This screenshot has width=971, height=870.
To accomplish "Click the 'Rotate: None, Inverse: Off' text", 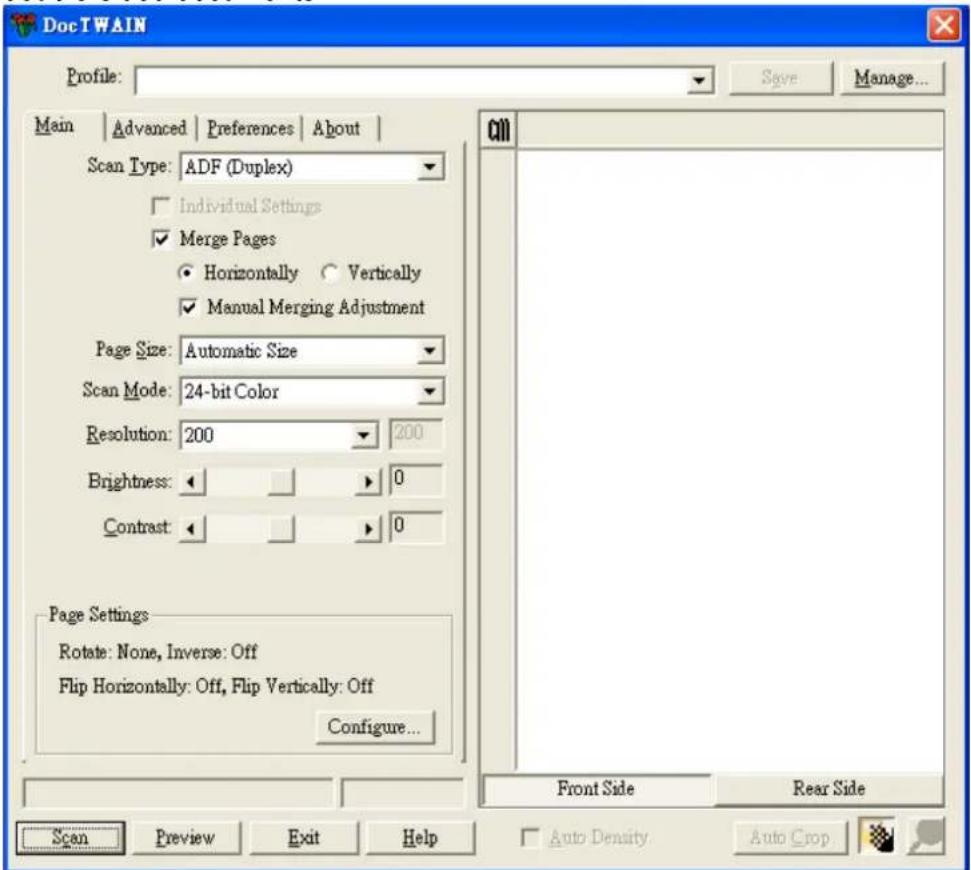I will (158, 651).
